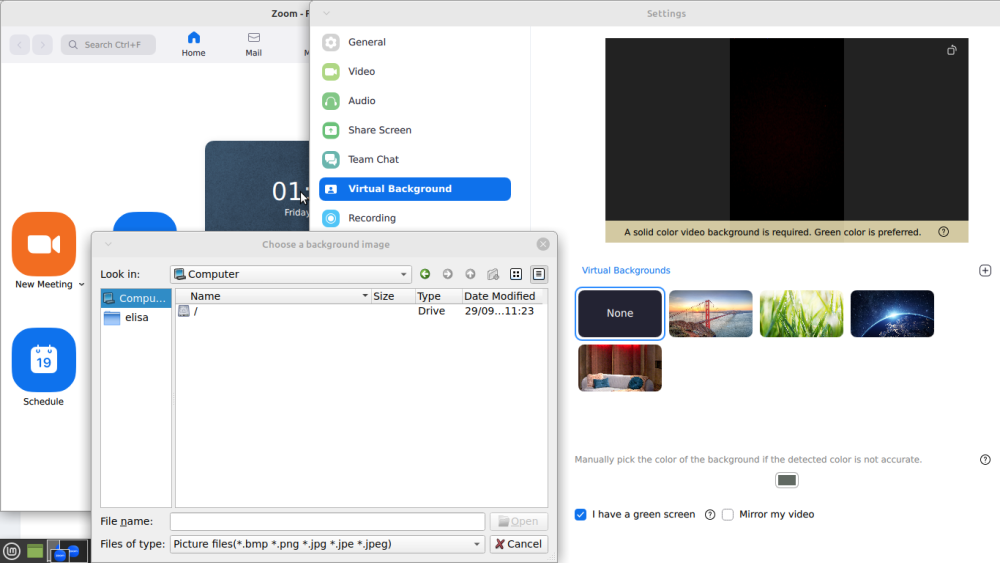Open the New Meeting camera icon
1000x563 pixels.
tap(44, 244)
